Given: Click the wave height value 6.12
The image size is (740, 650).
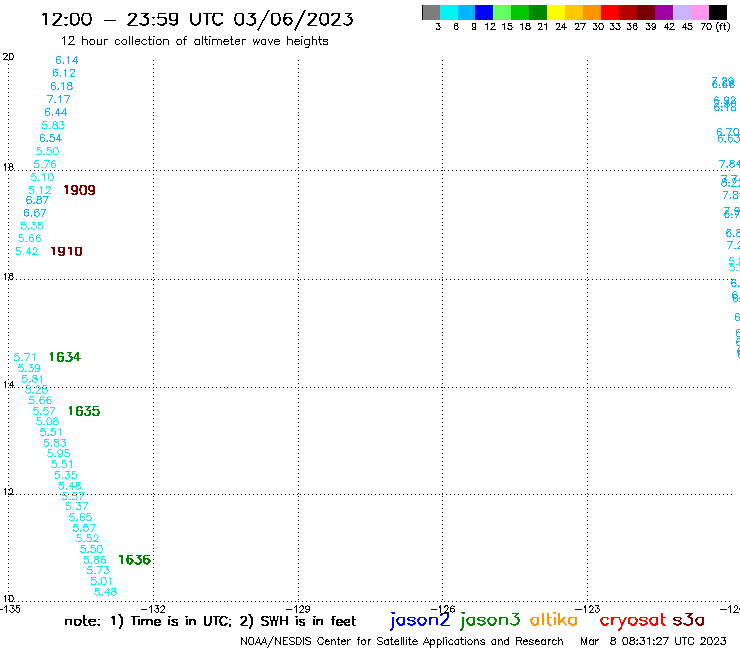Looking at the screenshot, I should (x=64, y=73).
